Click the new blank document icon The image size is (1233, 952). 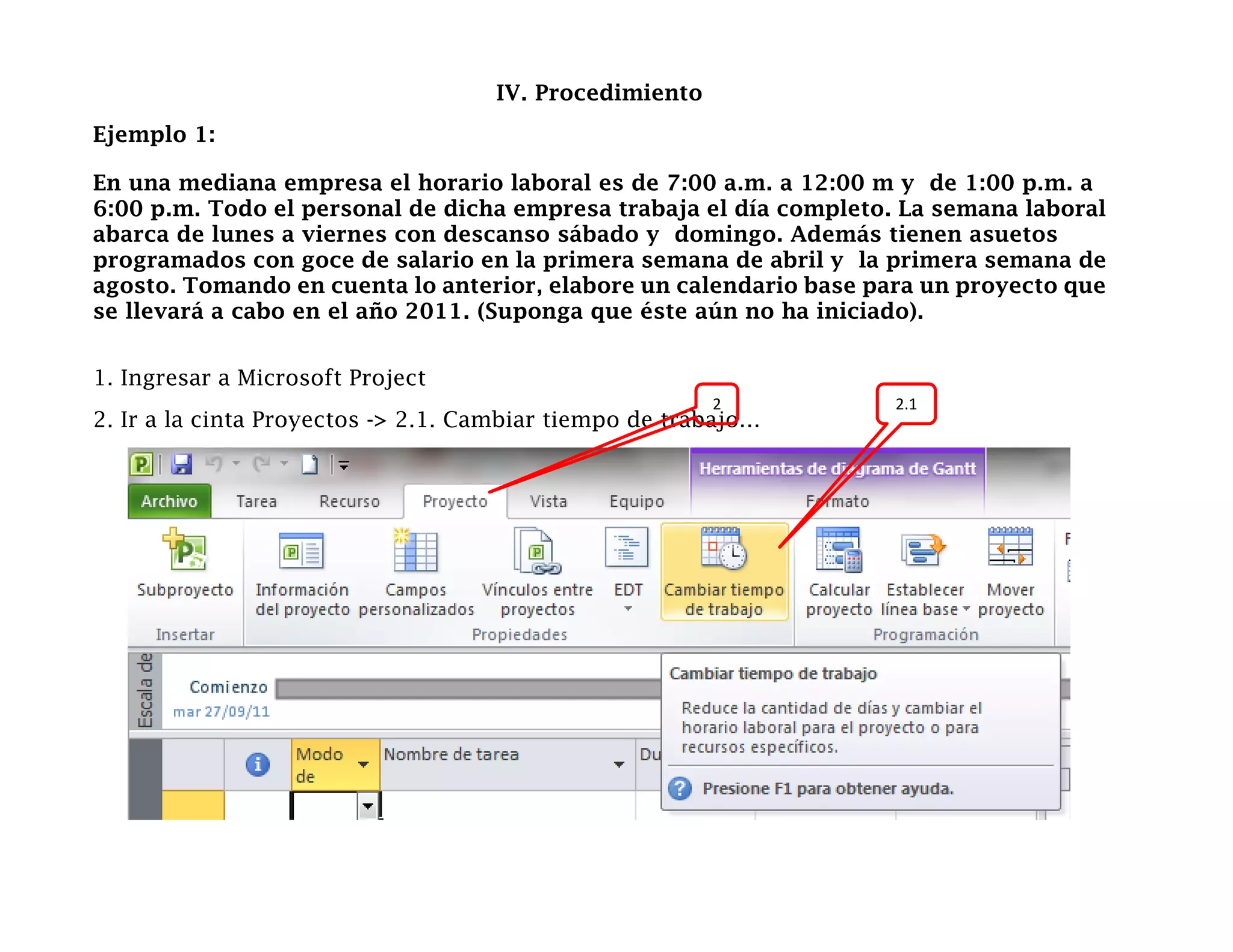pos(310,465)
